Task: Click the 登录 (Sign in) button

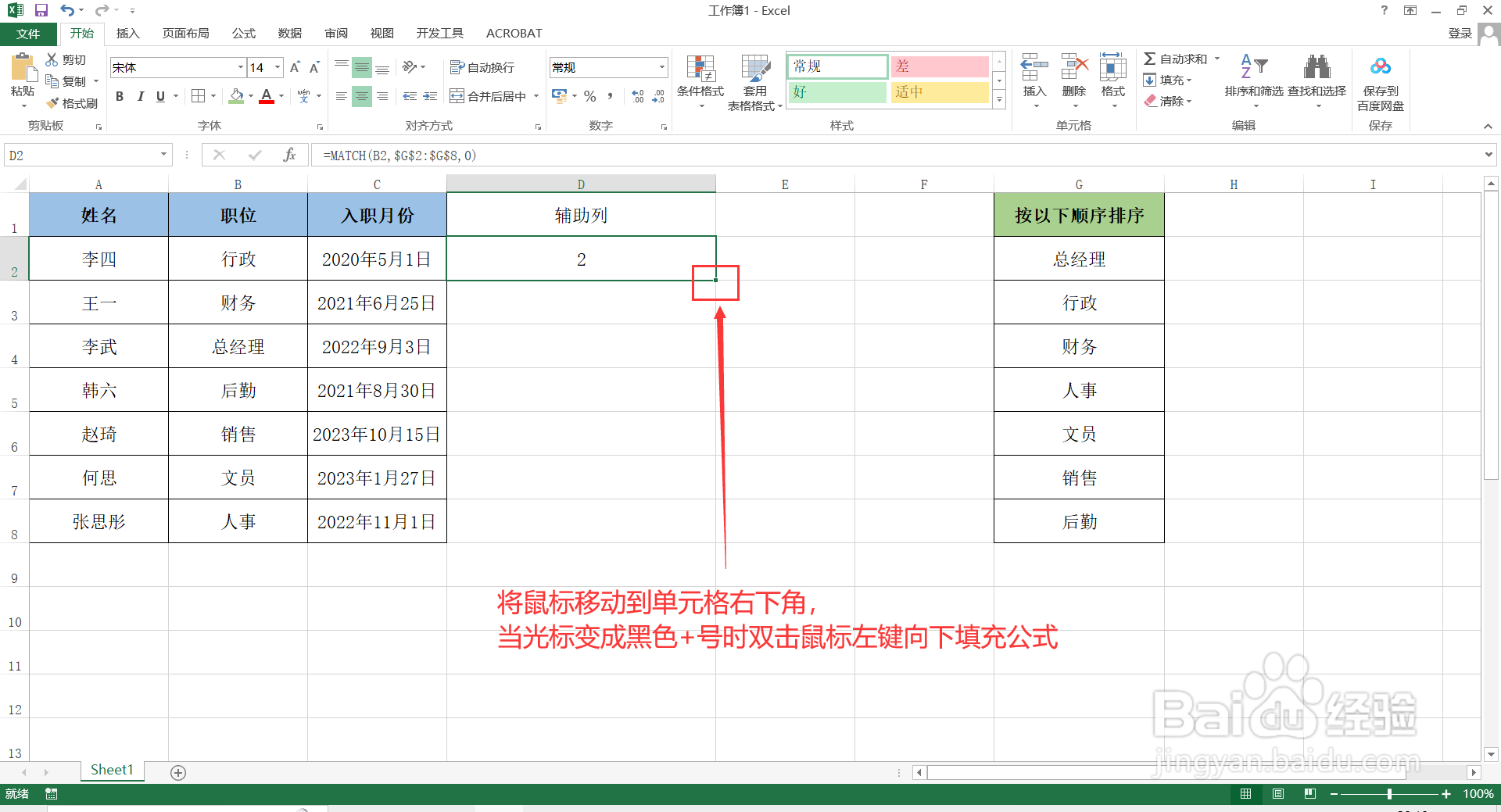Action: point(1459,34)
